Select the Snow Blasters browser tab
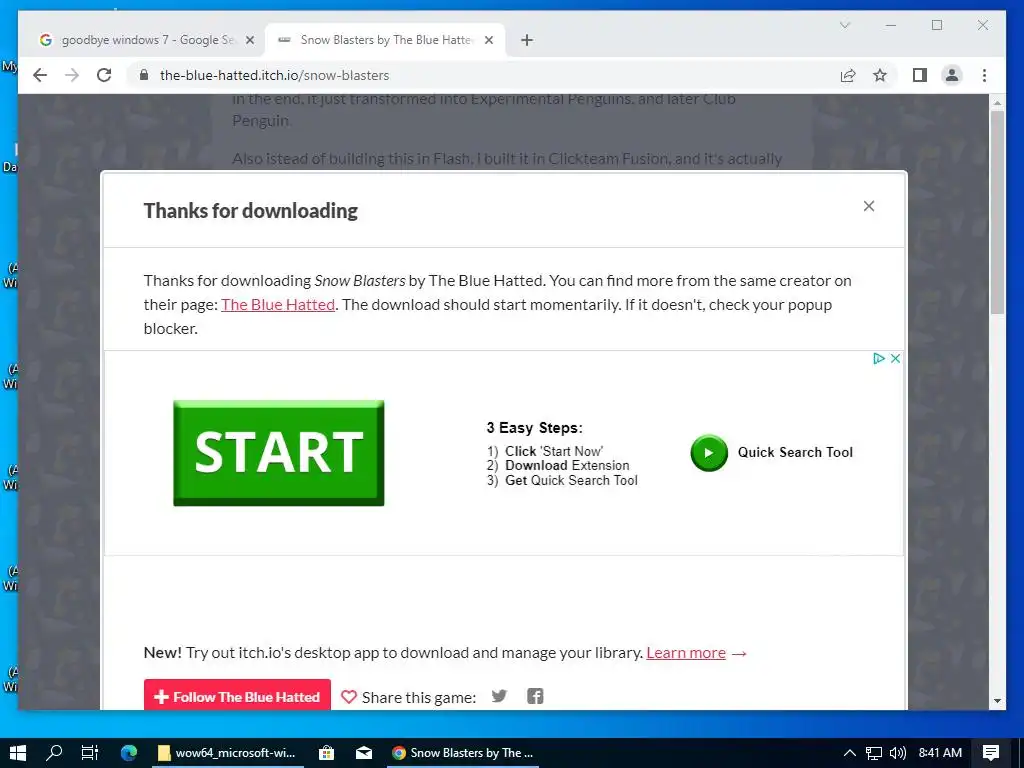The height and width of the screenshot is (768, 1024). click(x=385, y=40)
